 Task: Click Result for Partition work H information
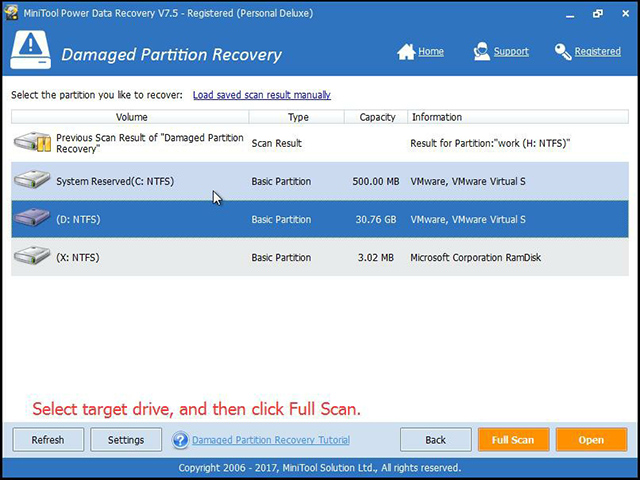click(x=490, y=143)
